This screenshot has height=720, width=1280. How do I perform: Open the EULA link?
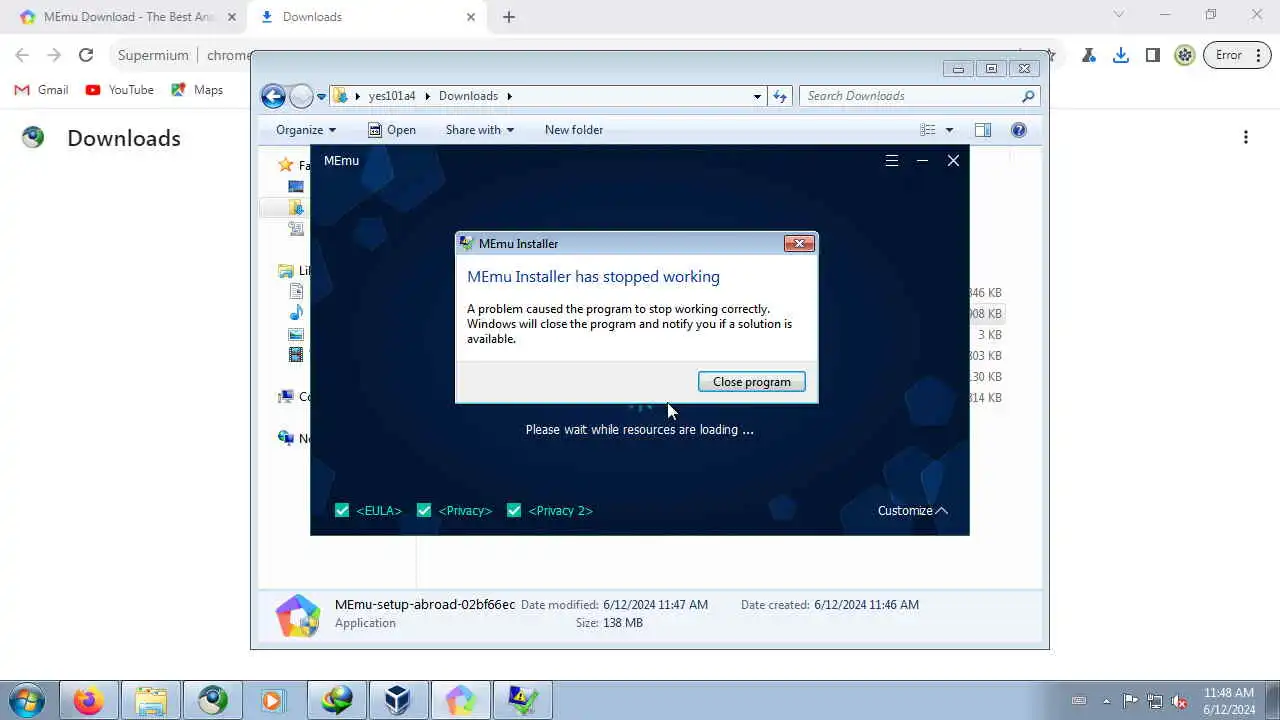[379, 510]
